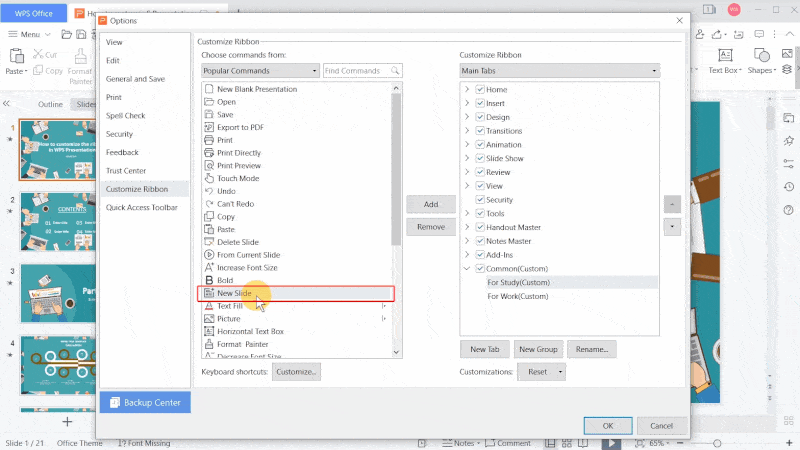Expand the Handout Master node
Screen dimensions: 800x450
(467, 227)
